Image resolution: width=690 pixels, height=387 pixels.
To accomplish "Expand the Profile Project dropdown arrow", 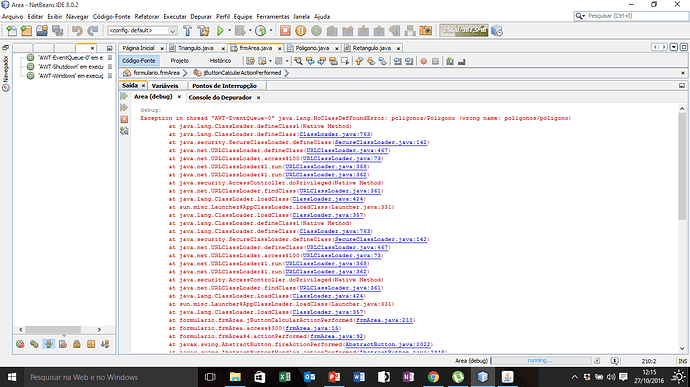I will tap(270, 30).
